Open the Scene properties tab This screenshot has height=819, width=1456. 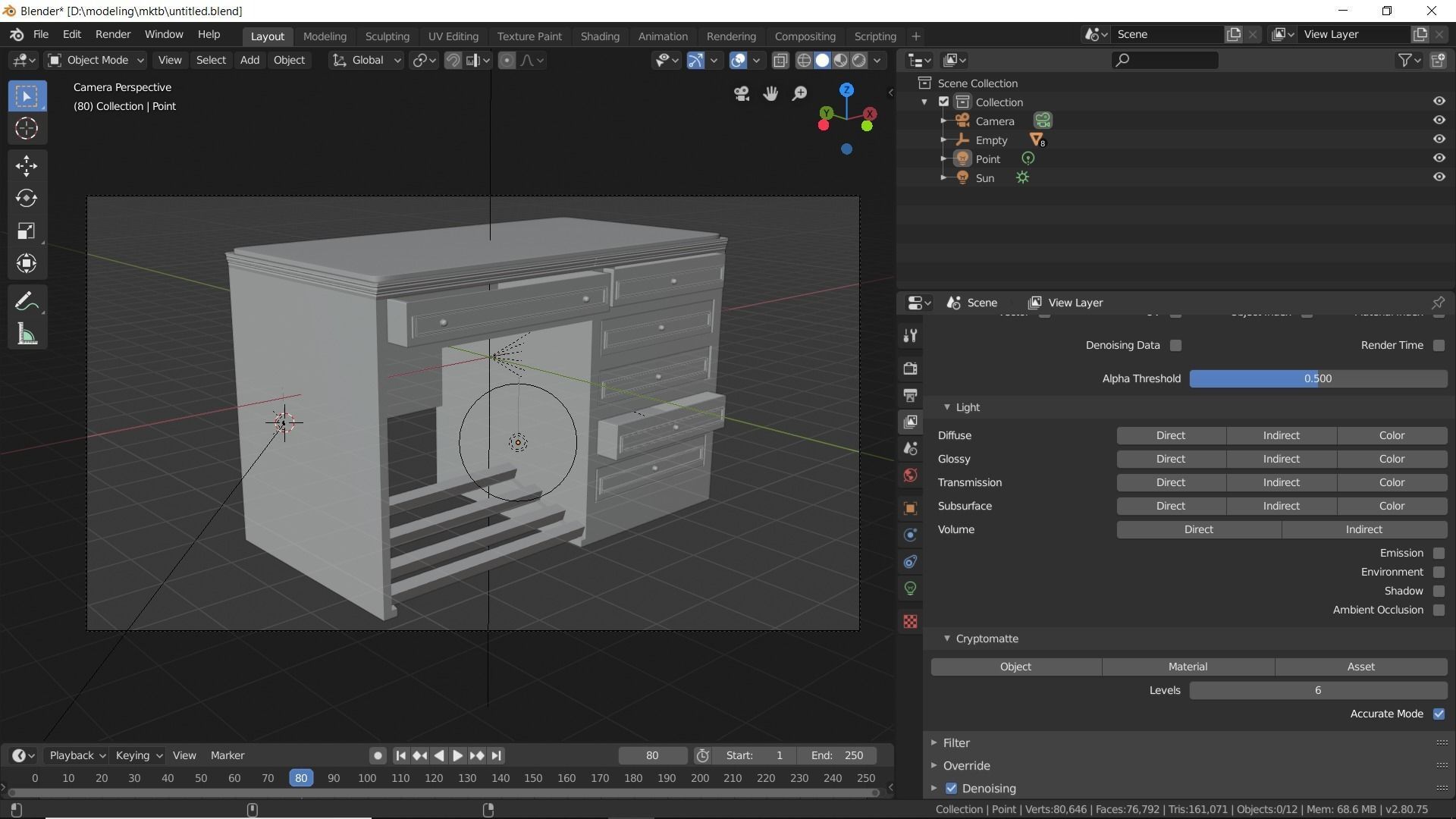tap(911, 448)
